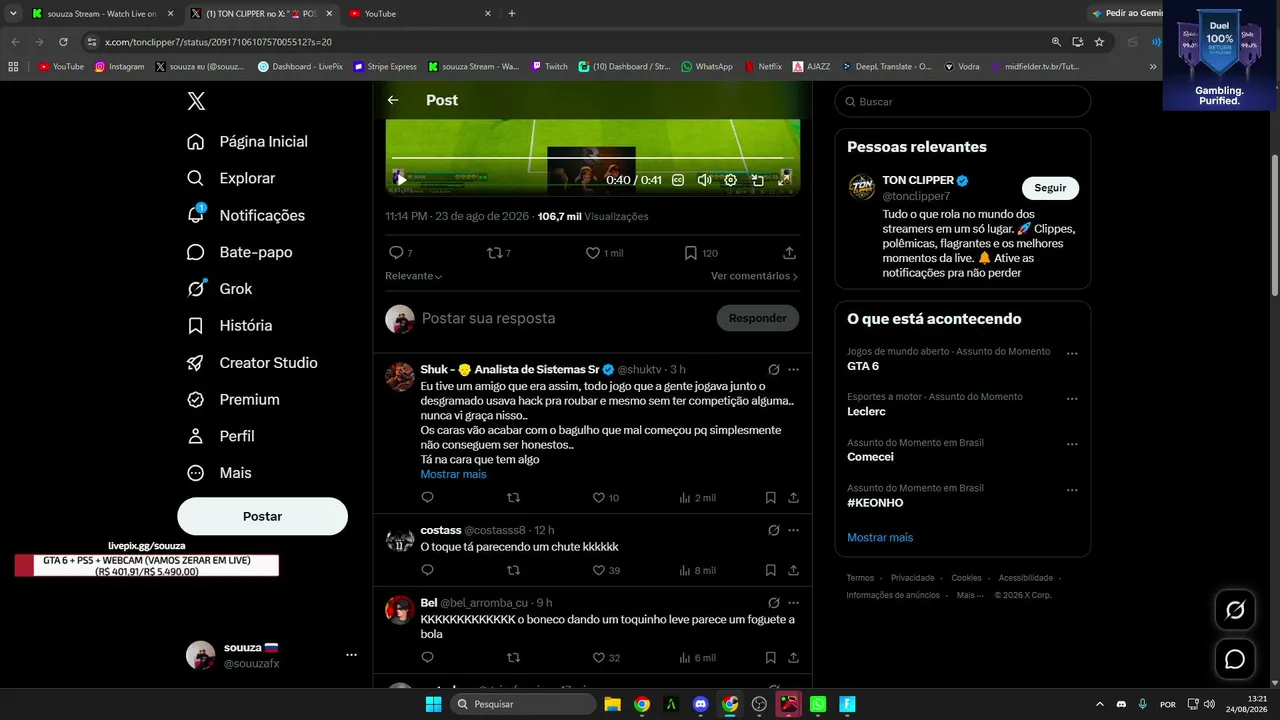Open more options on costass's reply
This screenshot has height=720, width=1280.
794,530
